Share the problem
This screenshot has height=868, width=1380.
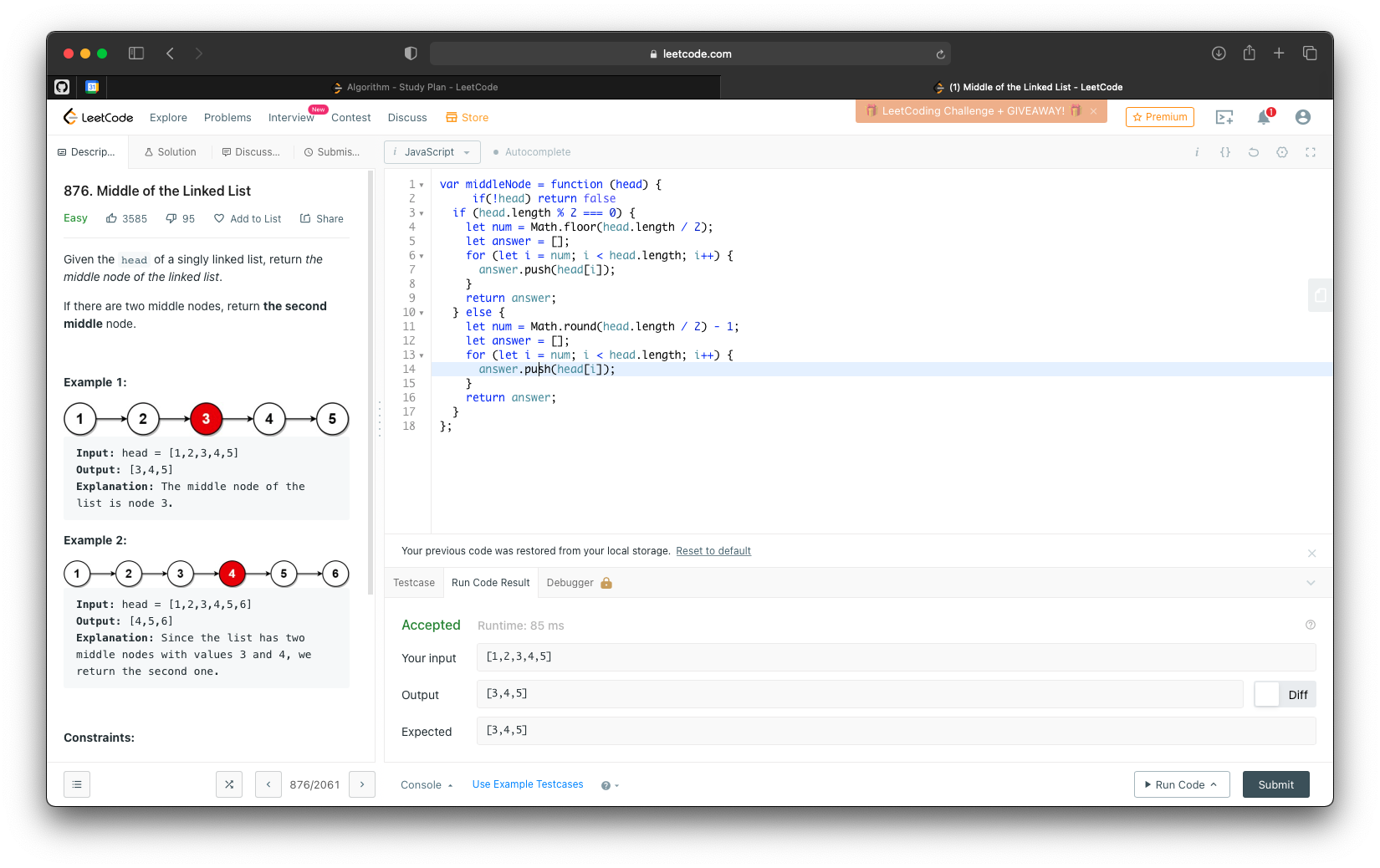tap(322, 218)
